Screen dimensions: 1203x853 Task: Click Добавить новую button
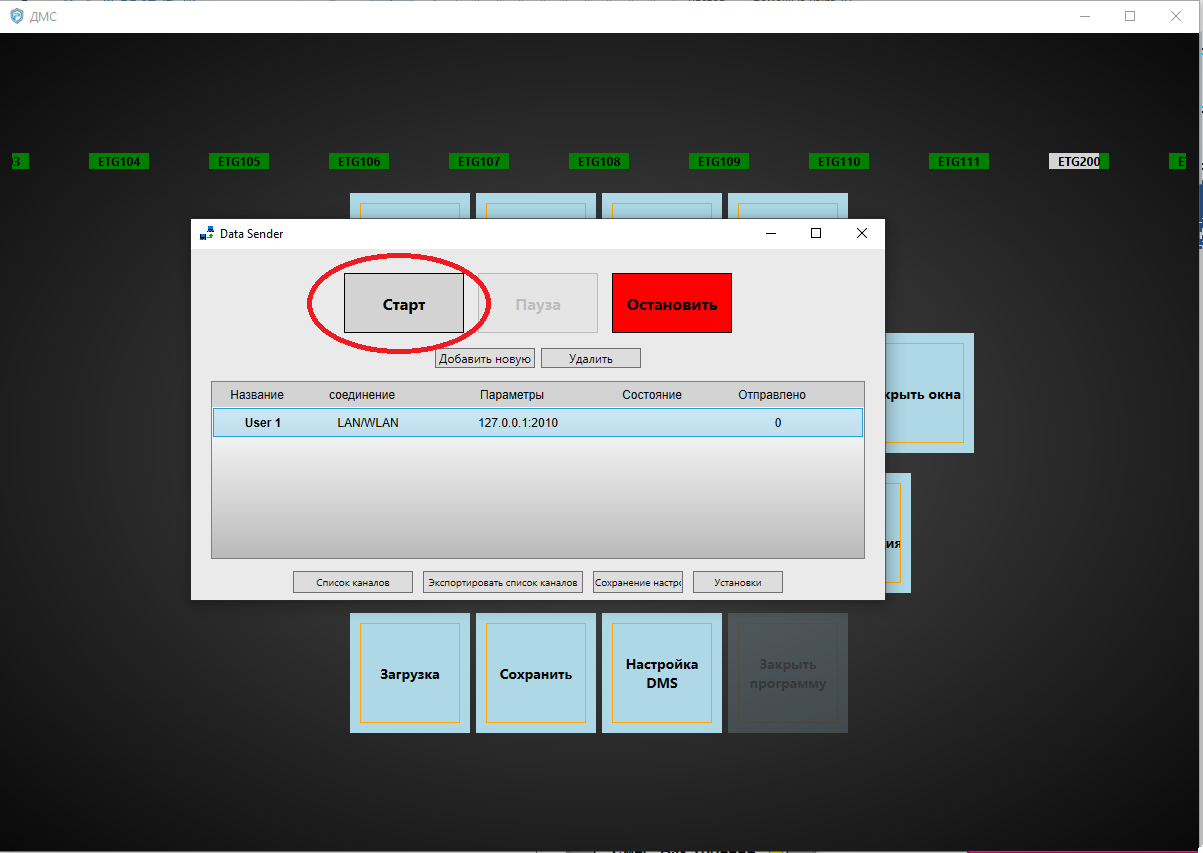(x=485, y=358)
